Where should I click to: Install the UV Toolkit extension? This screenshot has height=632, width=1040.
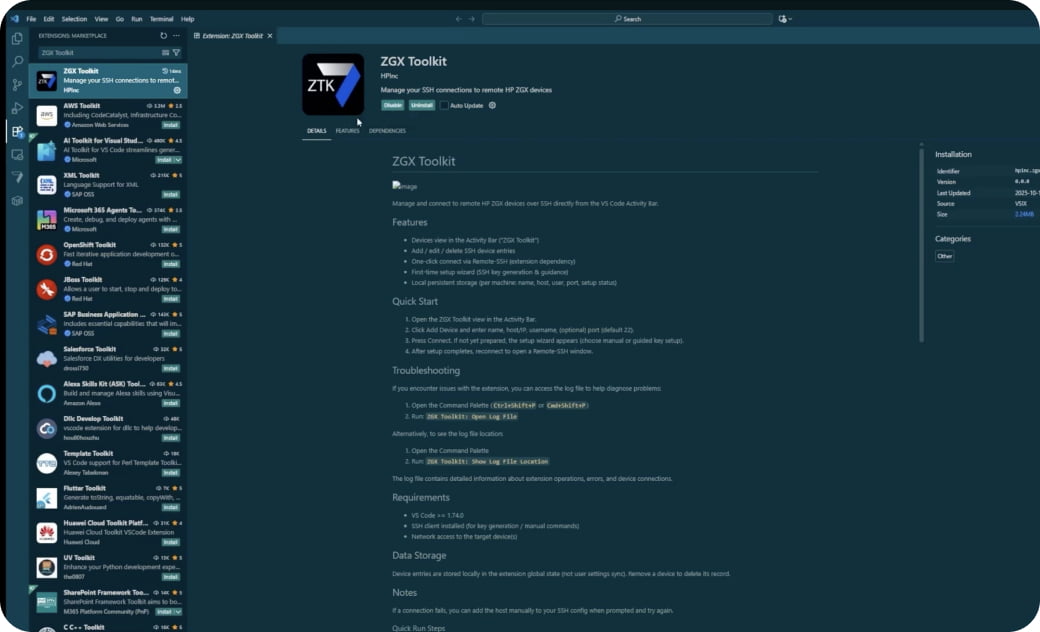pyautogui.click(x=170, y=577)
